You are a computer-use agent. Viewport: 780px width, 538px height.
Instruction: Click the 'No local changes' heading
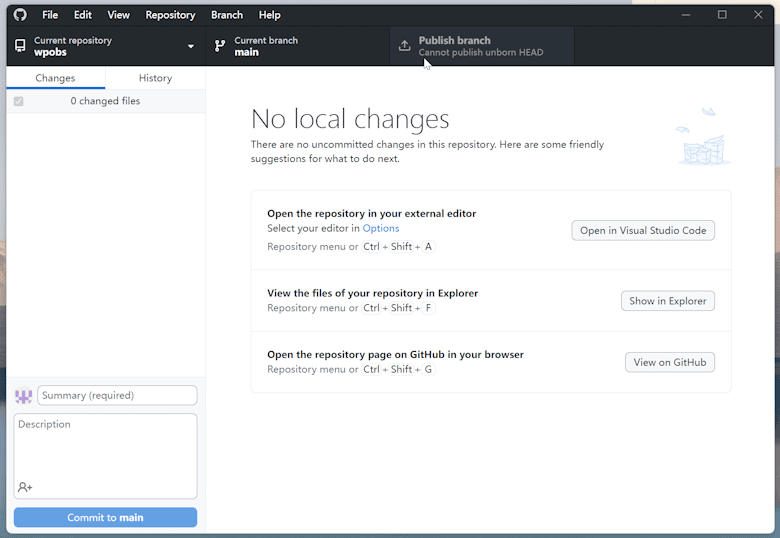350,119
